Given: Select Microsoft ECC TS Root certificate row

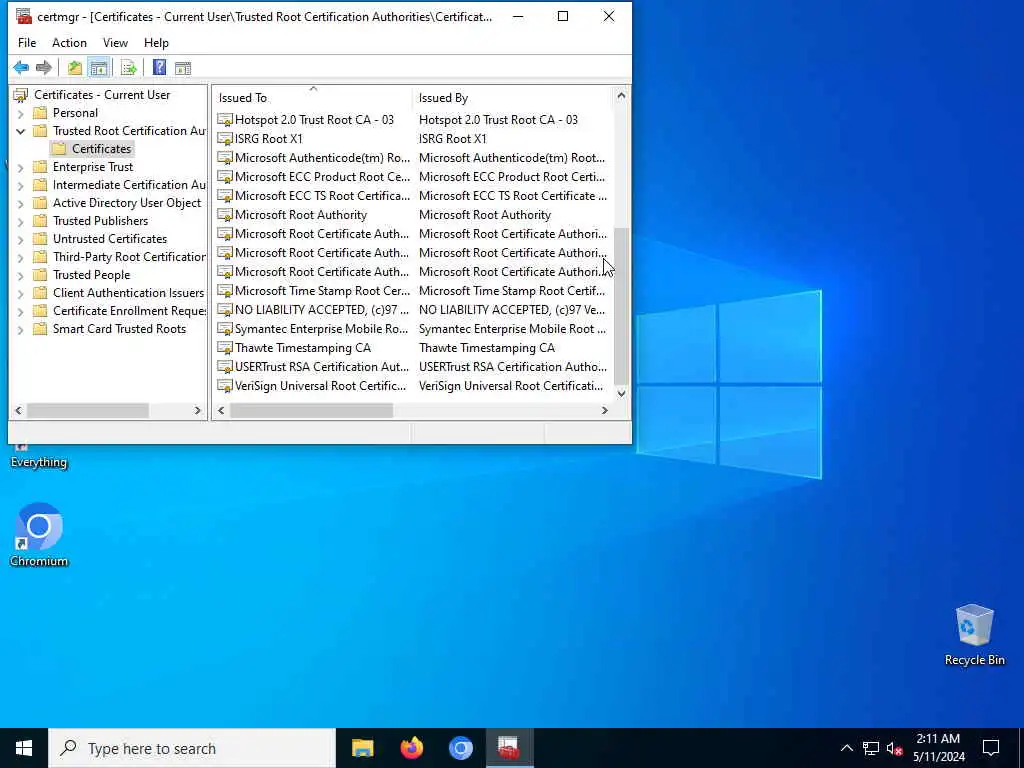Looking at the screenshot, I should point(413,195).
